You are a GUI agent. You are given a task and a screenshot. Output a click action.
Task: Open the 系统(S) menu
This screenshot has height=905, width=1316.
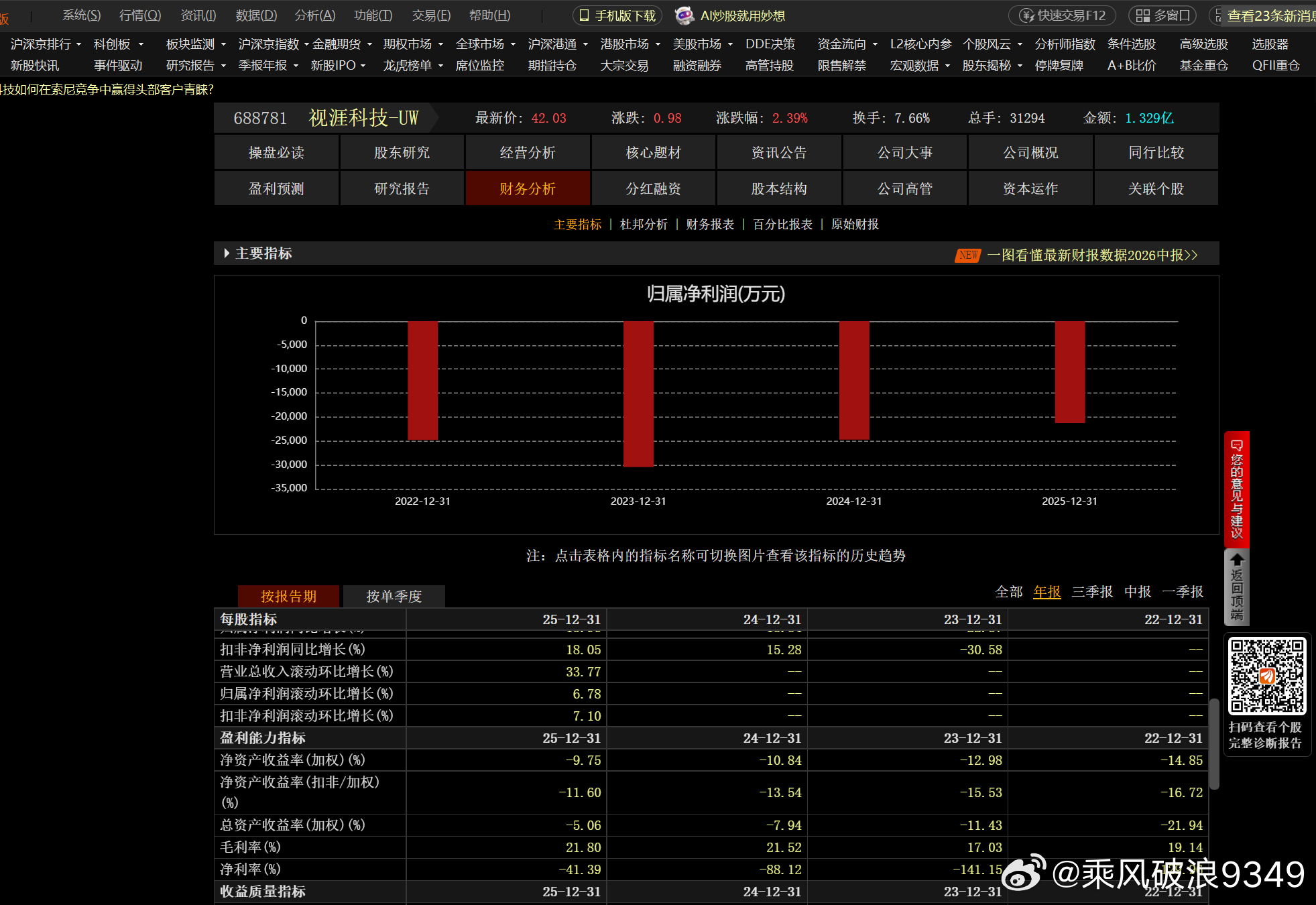(x=82, y=15)
